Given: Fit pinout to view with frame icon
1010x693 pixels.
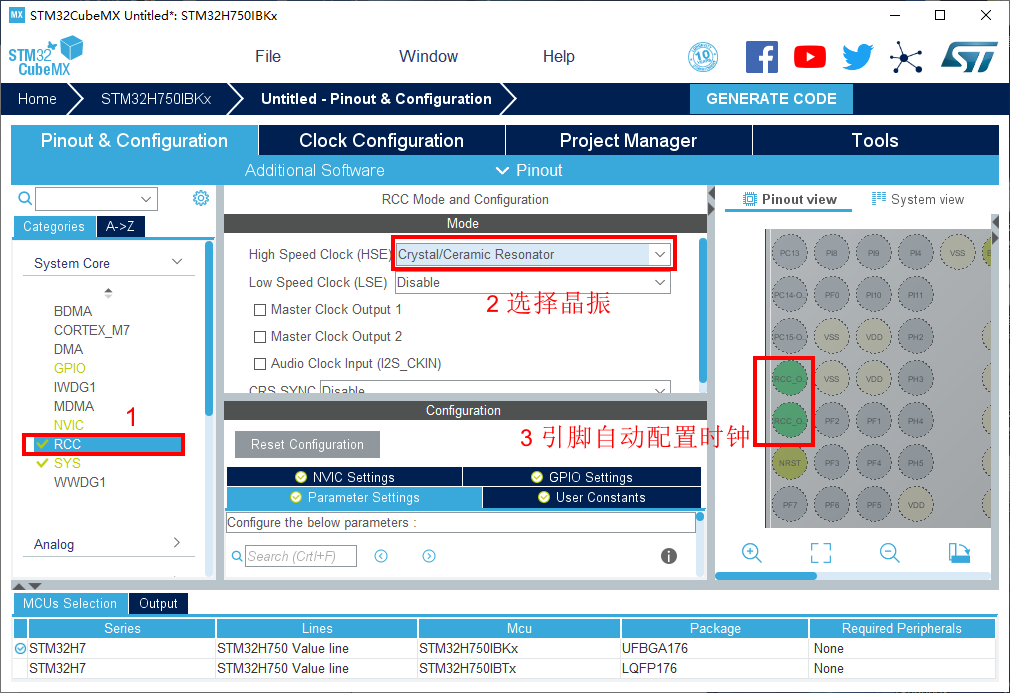Looking at the screenshot, I should pyautogui.click(x=821, y=553).
